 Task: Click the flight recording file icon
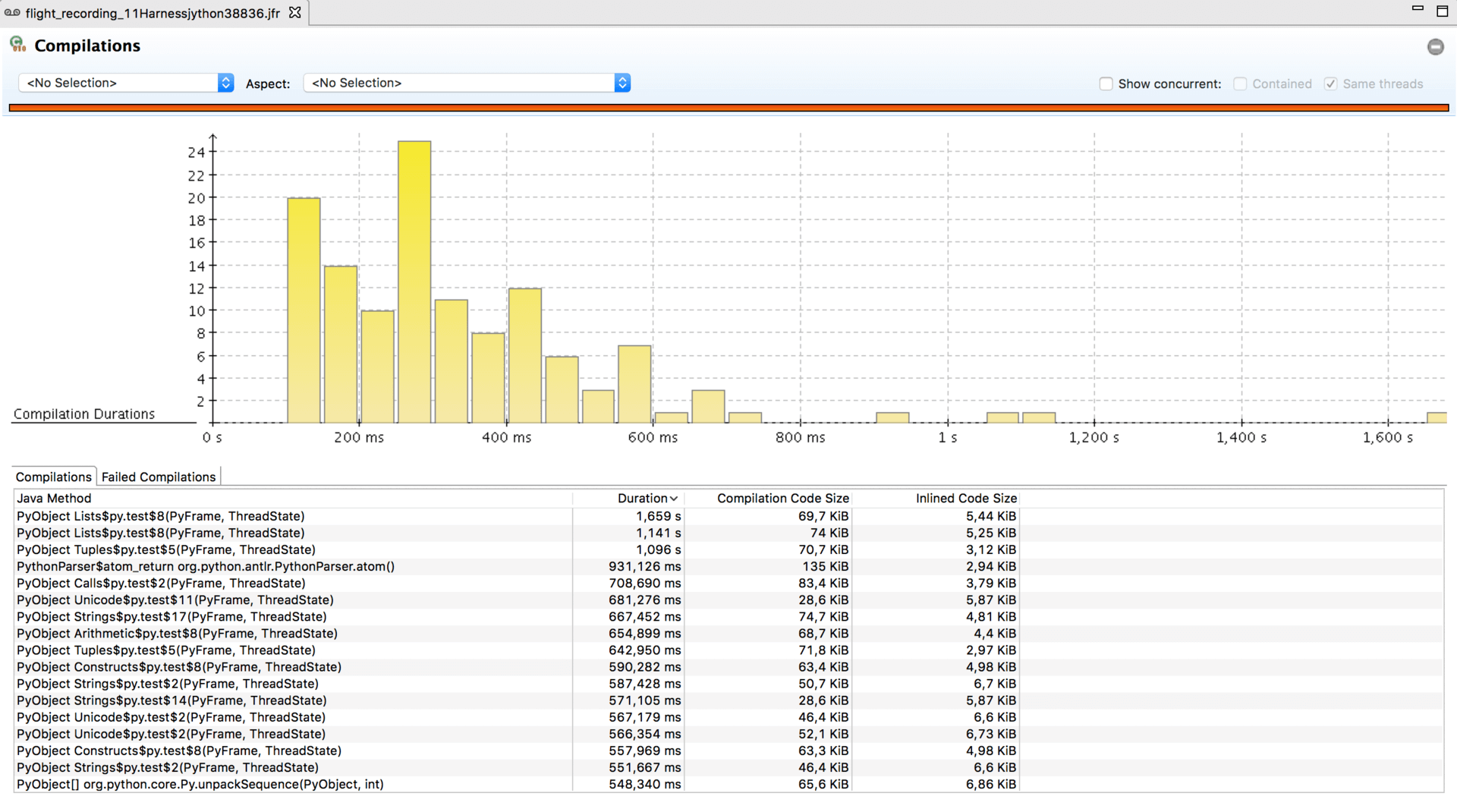12,13
